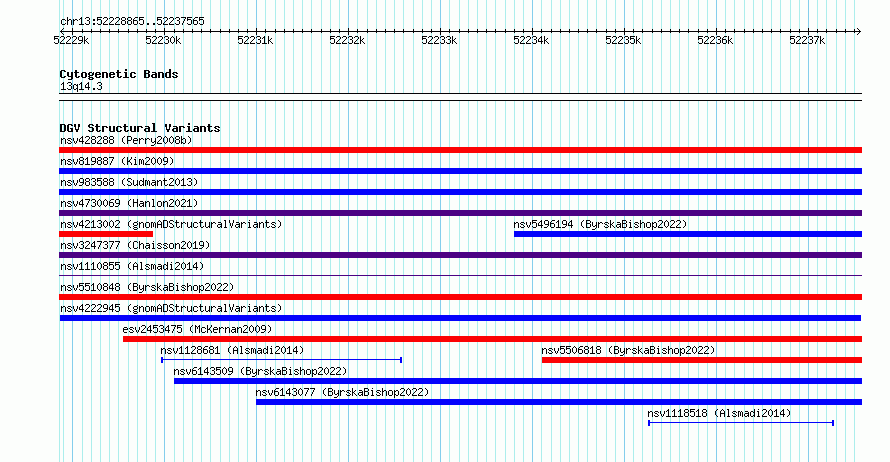Open nsv1118518 (Alsmadi2014) label
Viewport: 890px width, 462px height.
719,413
